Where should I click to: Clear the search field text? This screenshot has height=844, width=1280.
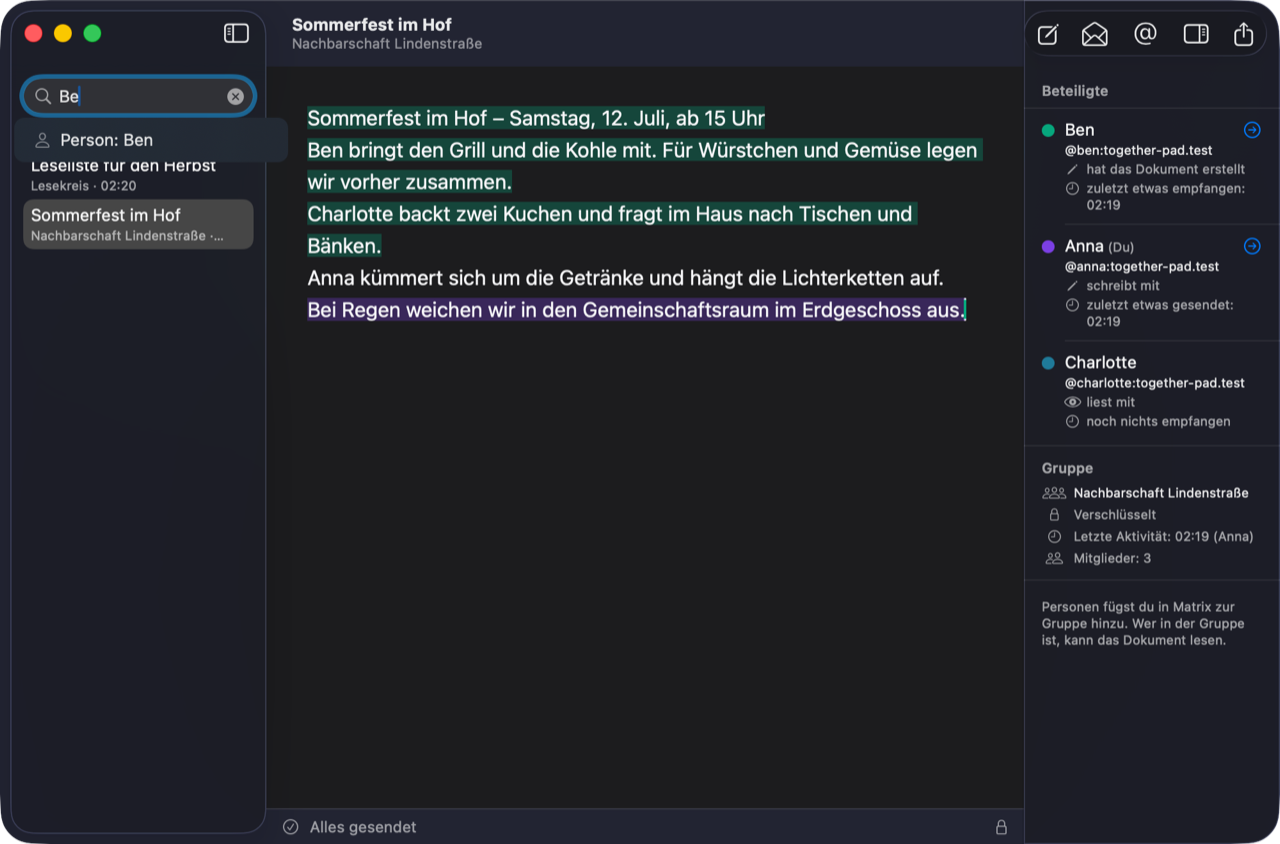235,96
